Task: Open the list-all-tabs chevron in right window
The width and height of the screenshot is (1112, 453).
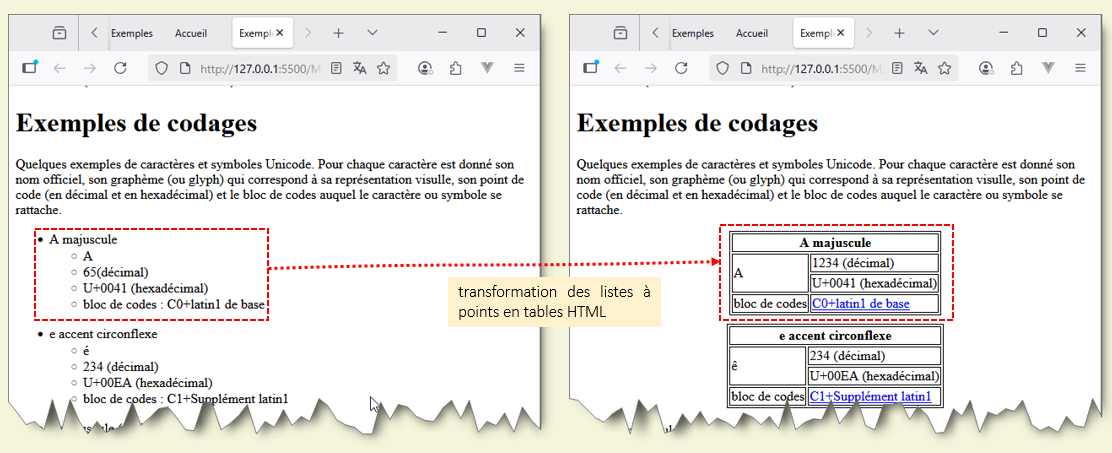Action: tap(933, 33)
